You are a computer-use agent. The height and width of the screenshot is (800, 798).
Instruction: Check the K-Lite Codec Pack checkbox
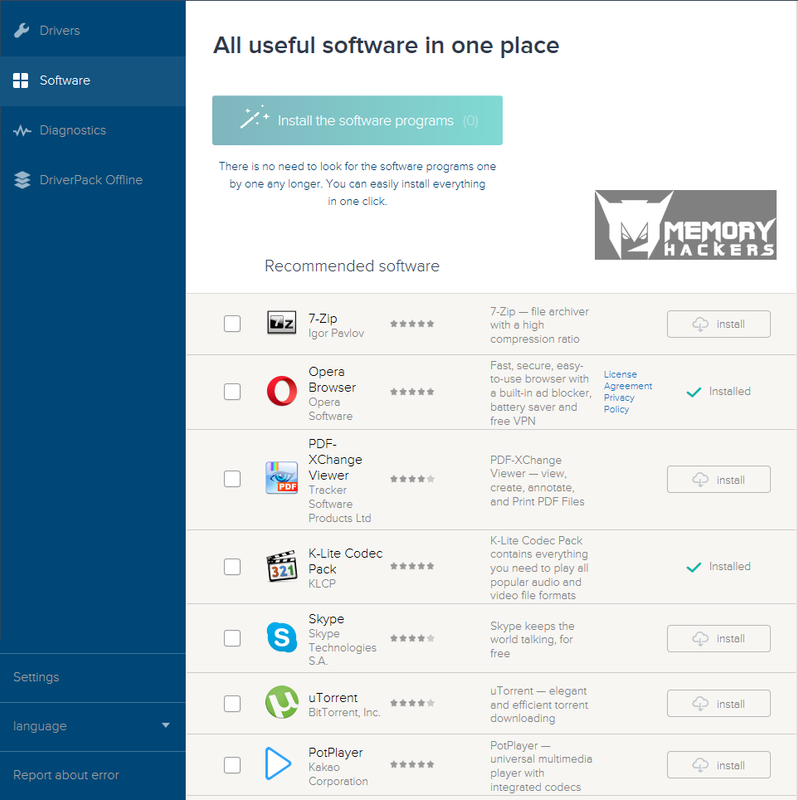click(232, 566)
